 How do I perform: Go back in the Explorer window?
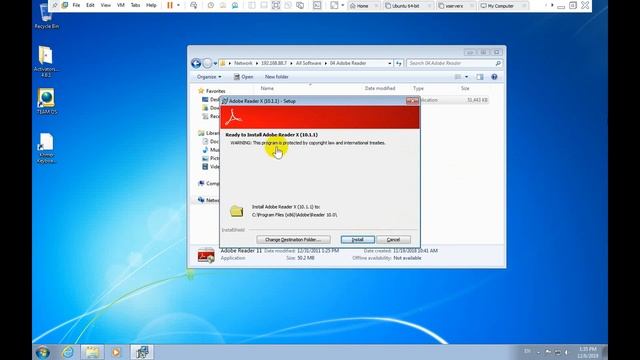pyautogui.click(x=196, y=63)
